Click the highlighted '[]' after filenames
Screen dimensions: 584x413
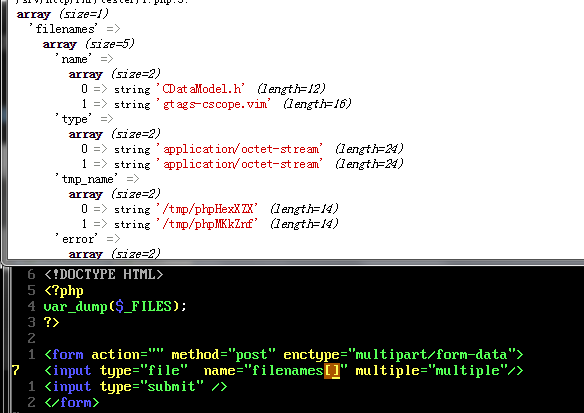[x=332, y=371]
